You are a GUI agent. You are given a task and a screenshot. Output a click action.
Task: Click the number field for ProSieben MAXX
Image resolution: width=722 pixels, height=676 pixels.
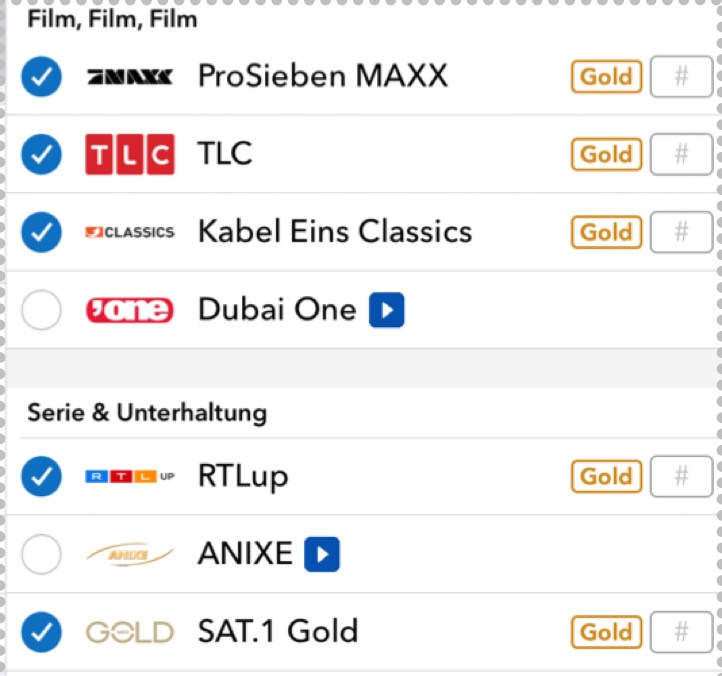pos(681,76)
